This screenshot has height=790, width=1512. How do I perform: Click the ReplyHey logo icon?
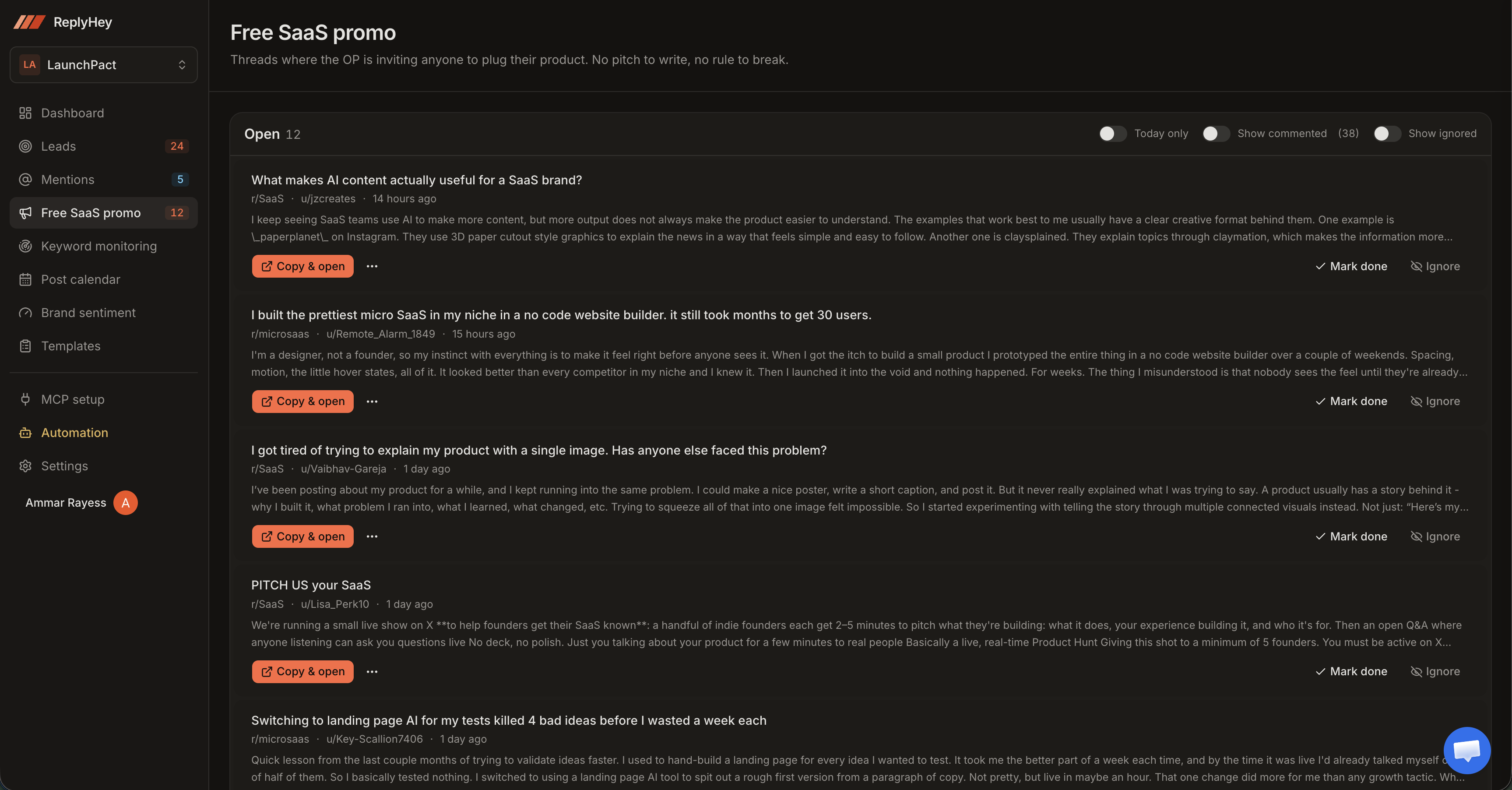pos(29,22)
